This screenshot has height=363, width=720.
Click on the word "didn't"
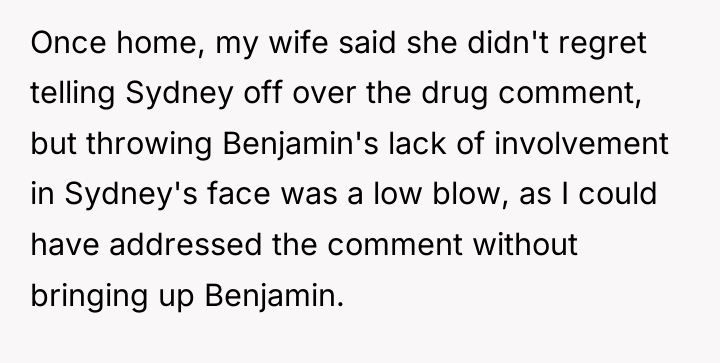pyautogui.click(x=508, y=42)
